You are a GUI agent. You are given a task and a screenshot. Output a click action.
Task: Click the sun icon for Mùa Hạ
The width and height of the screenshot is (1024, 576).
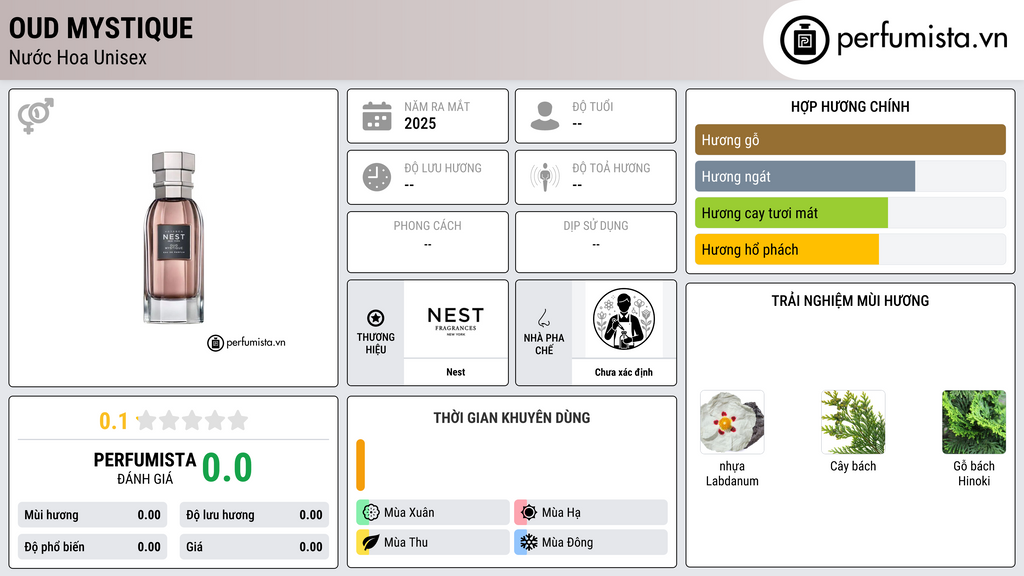pyautogui.click(x=529, y=513)
